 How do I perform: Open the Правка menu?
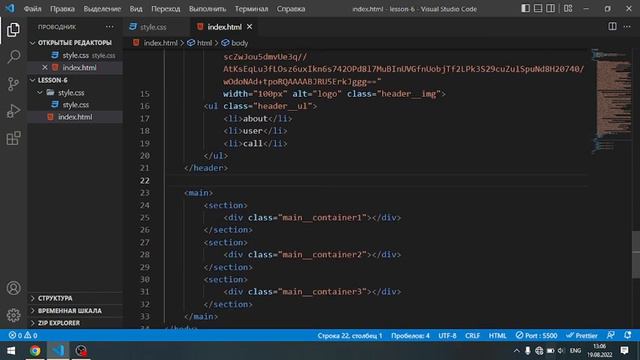click(62, 9)
